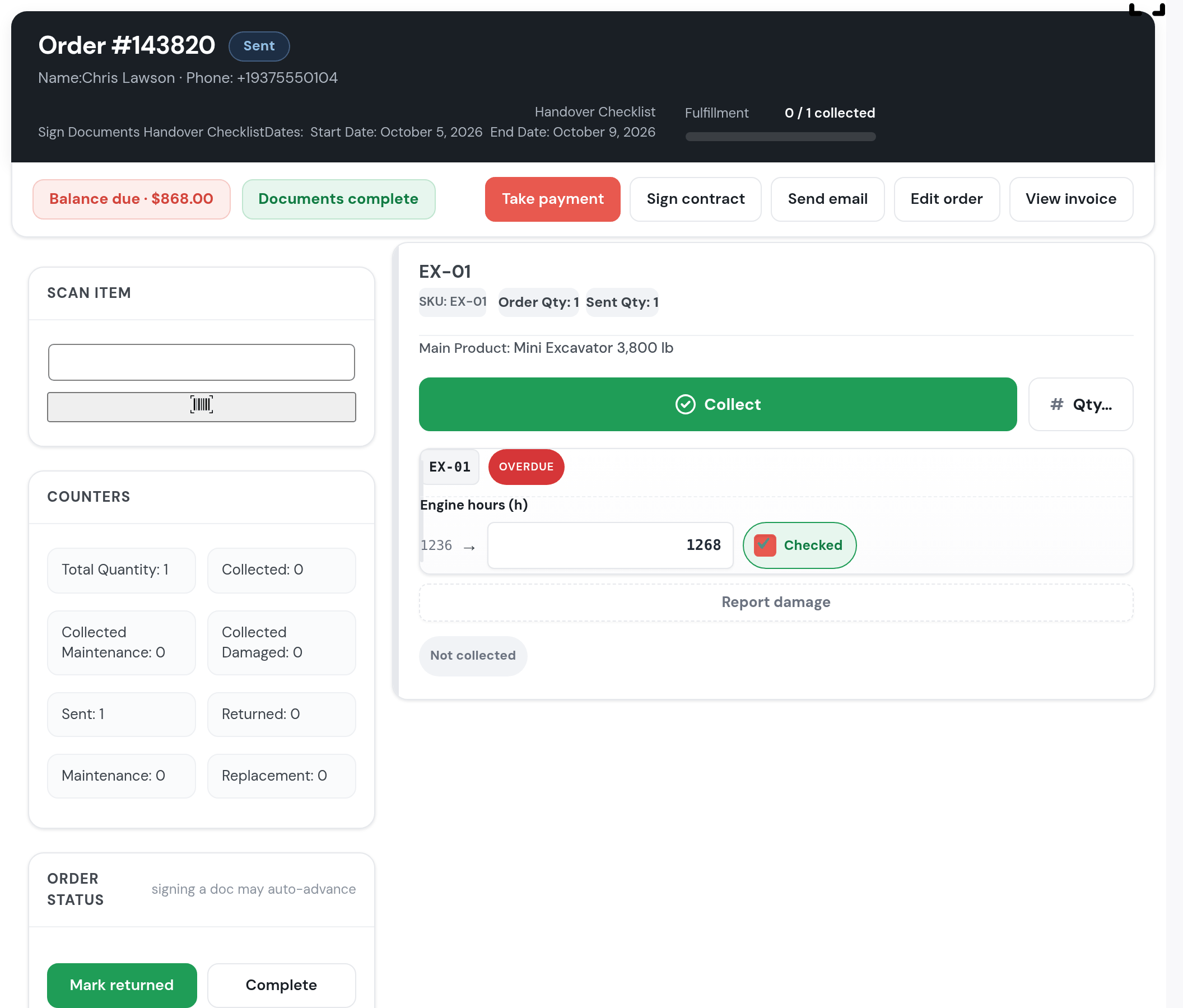
Task: Open Sign contract
Action: [695, 199]
